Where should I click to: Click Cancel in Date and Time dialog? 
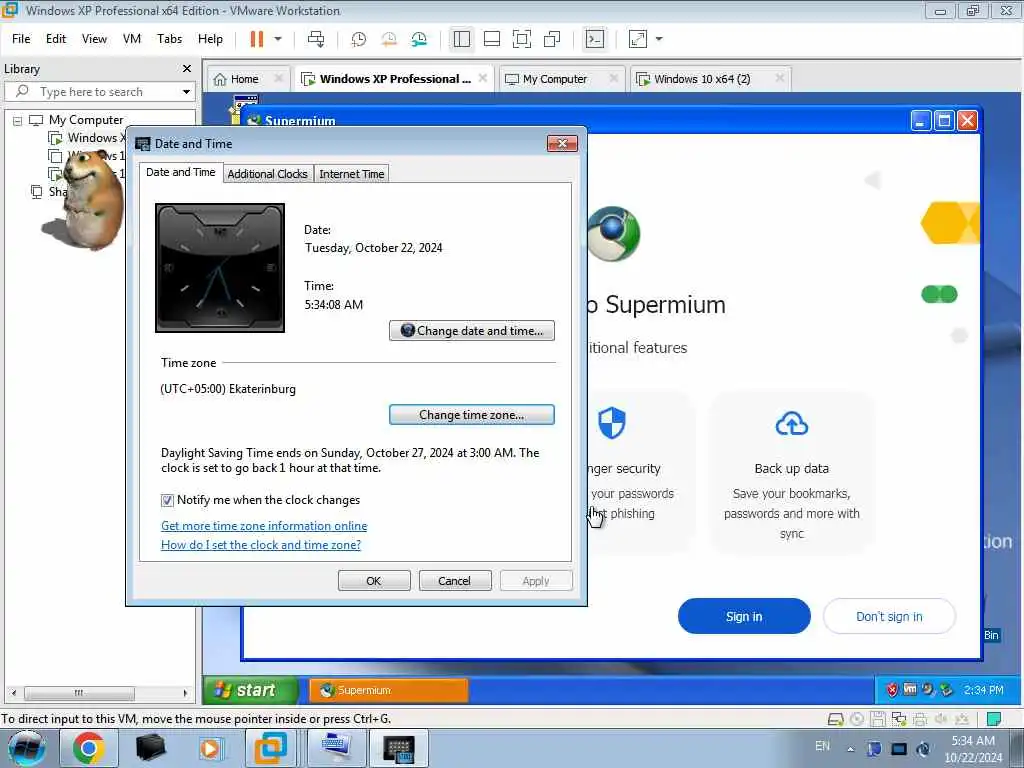(455, 581)
